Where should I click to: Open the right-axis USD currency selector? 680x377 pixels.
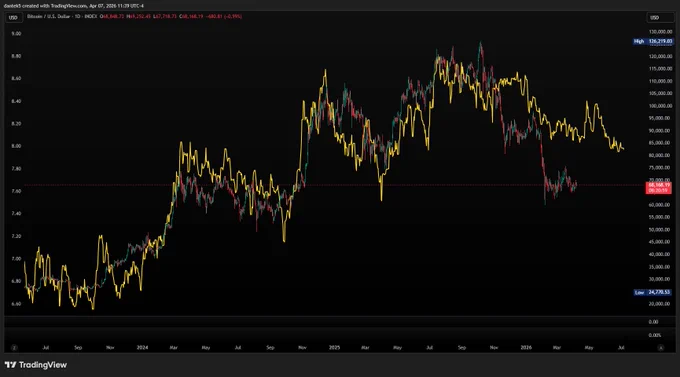[x=660, y=17]
